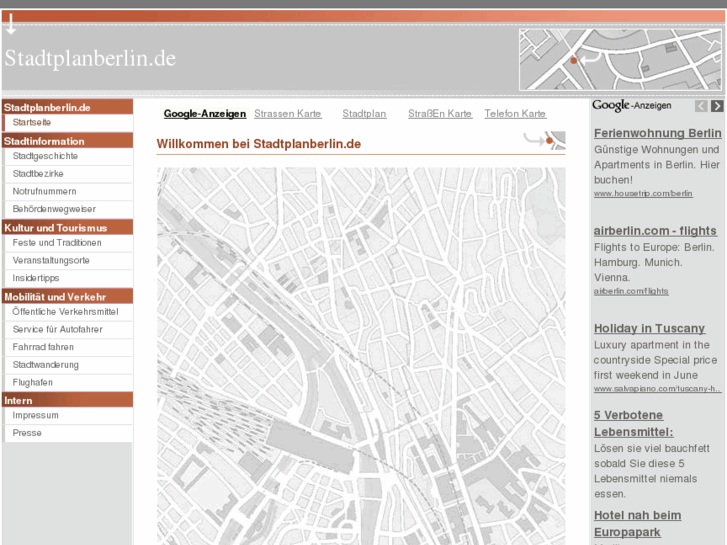The height and width of the screenshot is (545, 727).
Task: Click the Intern section header
Action: 67,400
